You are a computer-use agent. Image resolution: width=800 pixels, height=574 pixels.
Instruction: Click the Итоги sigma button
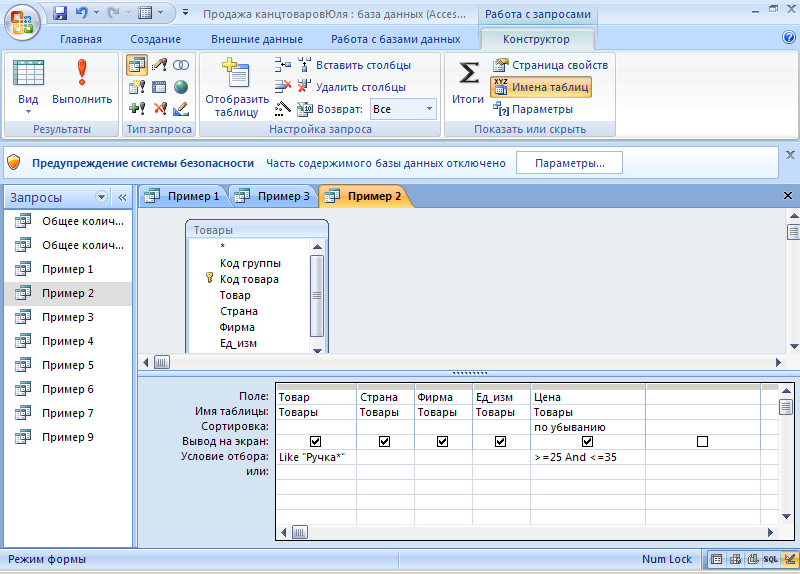468,82
